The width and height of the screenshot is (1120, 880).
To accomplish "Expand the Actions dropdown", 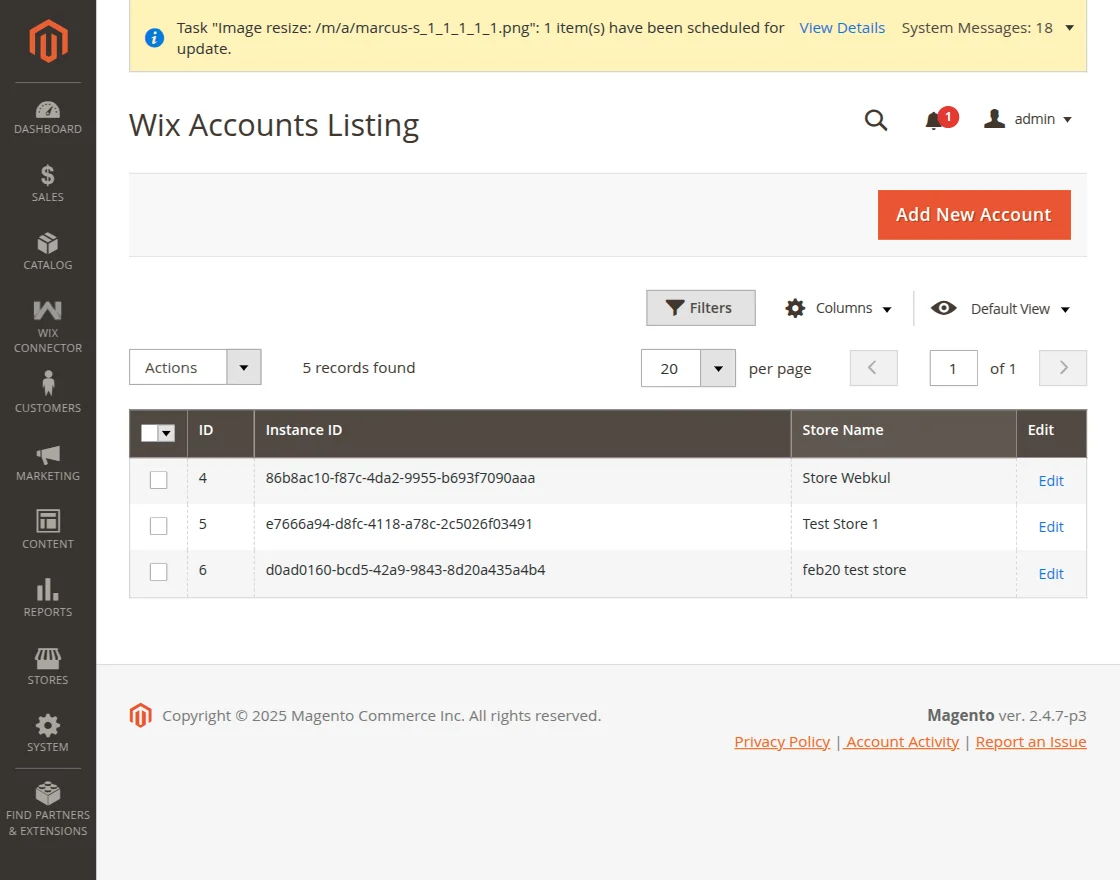I will pyautogui.click(x=244, y=367).
